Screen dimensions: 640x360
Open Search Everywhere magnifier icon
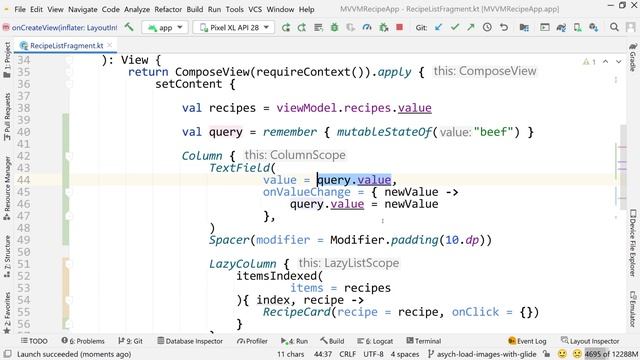614,27
